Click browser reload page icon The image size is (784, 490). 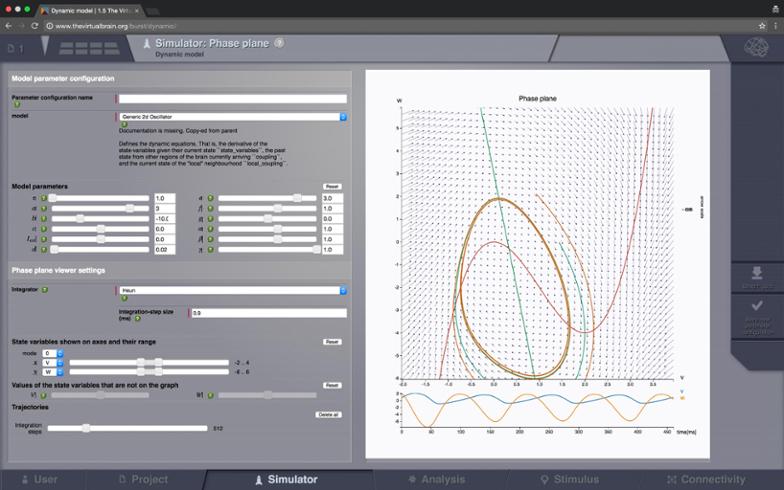click(x=35, y=25)
